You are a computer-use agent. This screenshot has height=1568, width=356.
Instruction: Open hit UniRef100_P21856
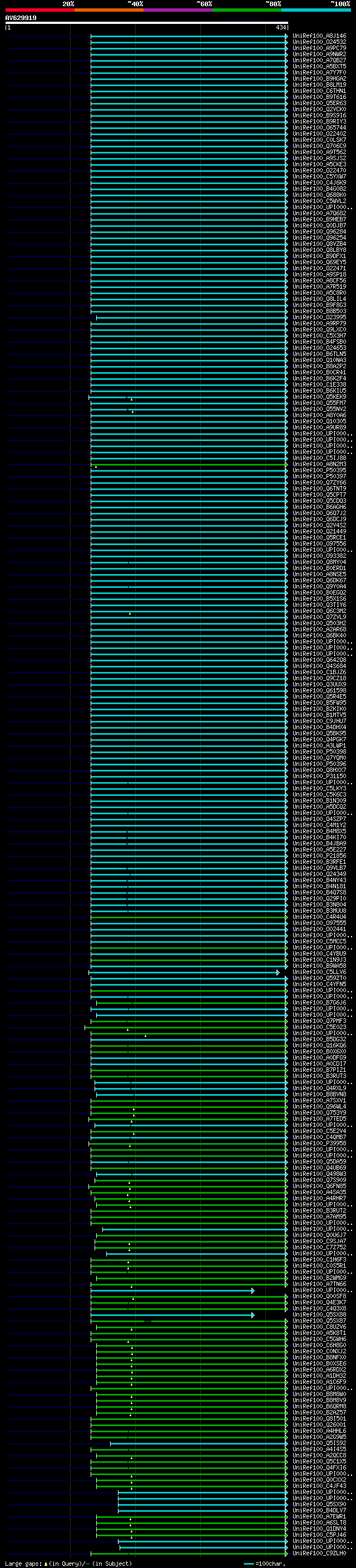tap(319, 856)
